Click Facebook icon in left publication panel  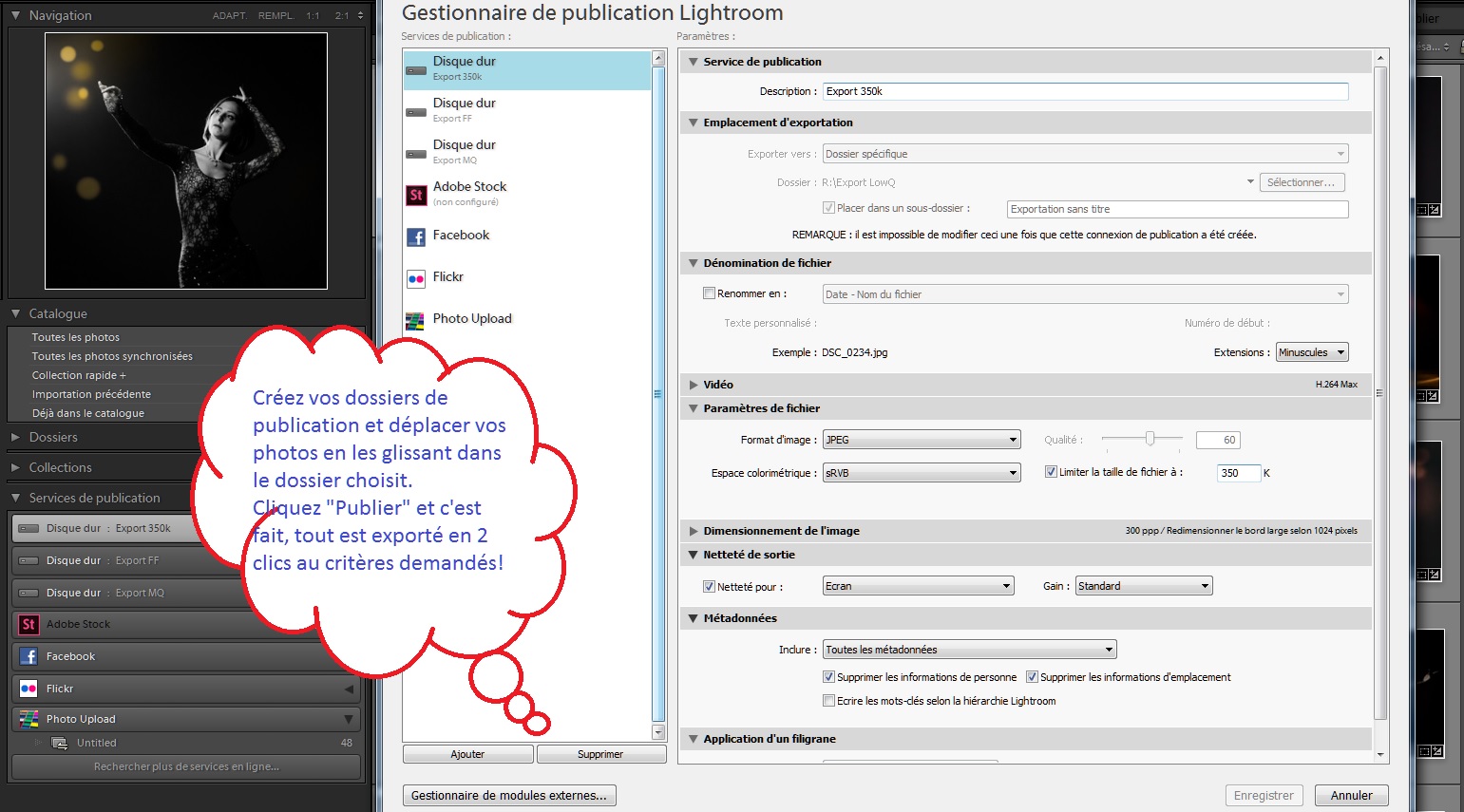[29, 656]
